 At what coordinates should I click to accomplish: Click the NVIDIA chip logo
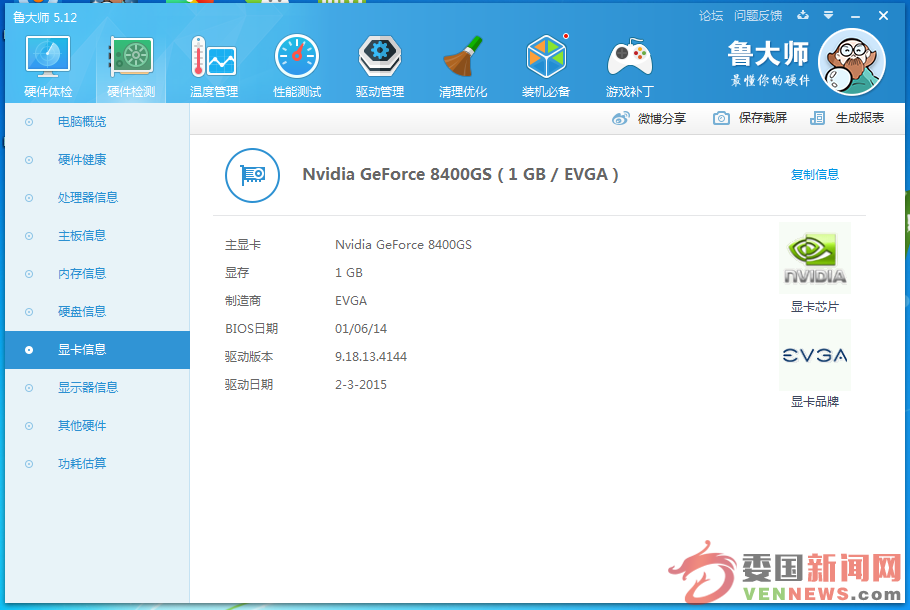coord(815,258)
